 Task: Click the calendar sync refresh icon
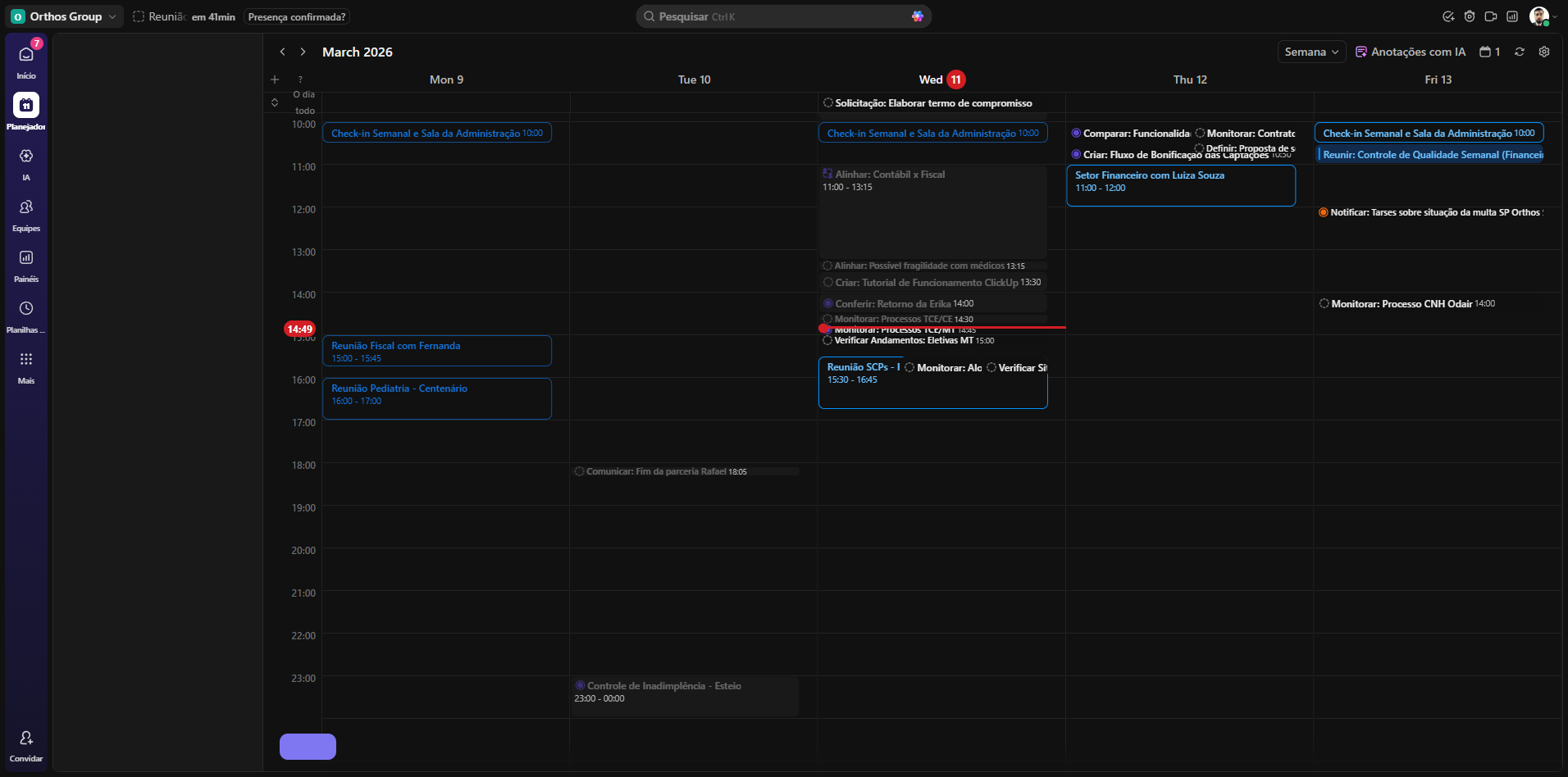(x=1520, y=52)
